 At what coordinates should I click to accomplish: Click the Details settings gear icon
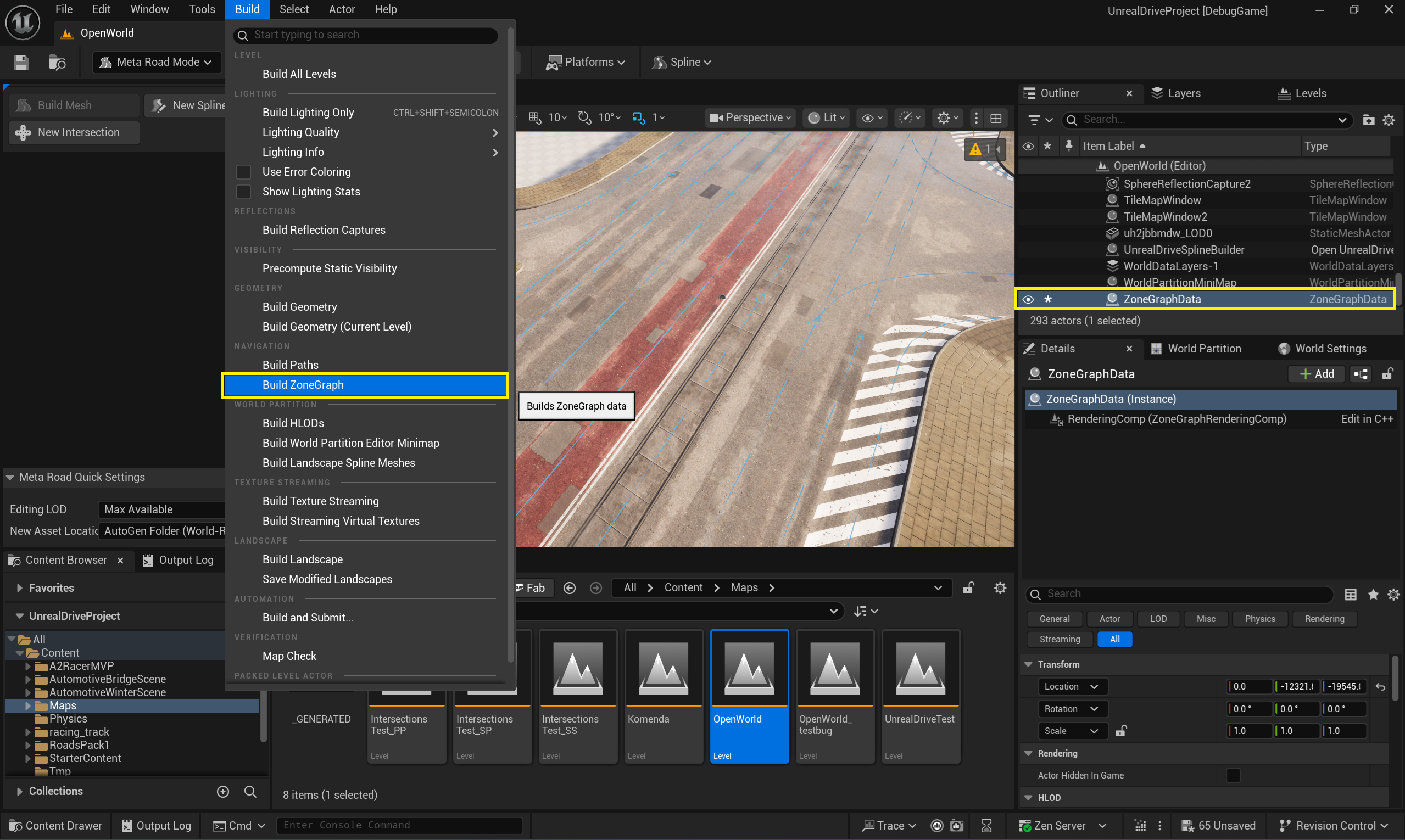[1393, 595]
